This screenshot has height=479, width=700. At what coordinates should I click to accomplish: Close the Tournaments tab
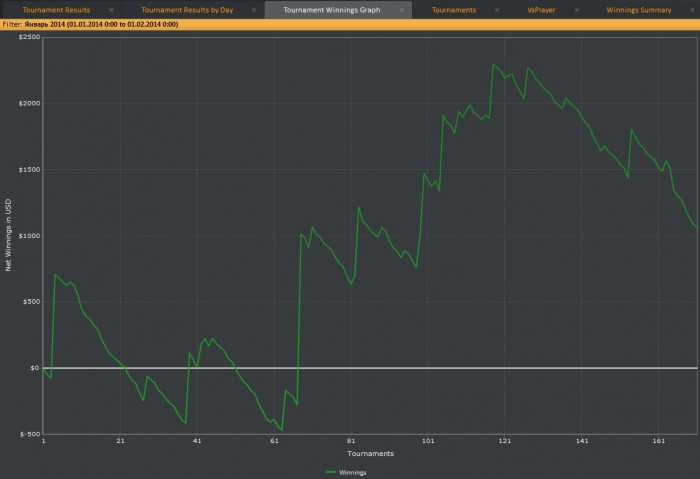[497, 10]
